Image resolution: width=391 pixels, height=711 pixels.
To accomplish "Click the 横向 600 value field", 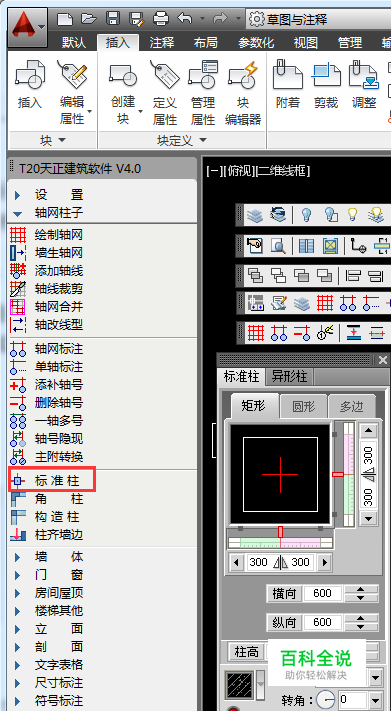I will [x=323, y=593].
